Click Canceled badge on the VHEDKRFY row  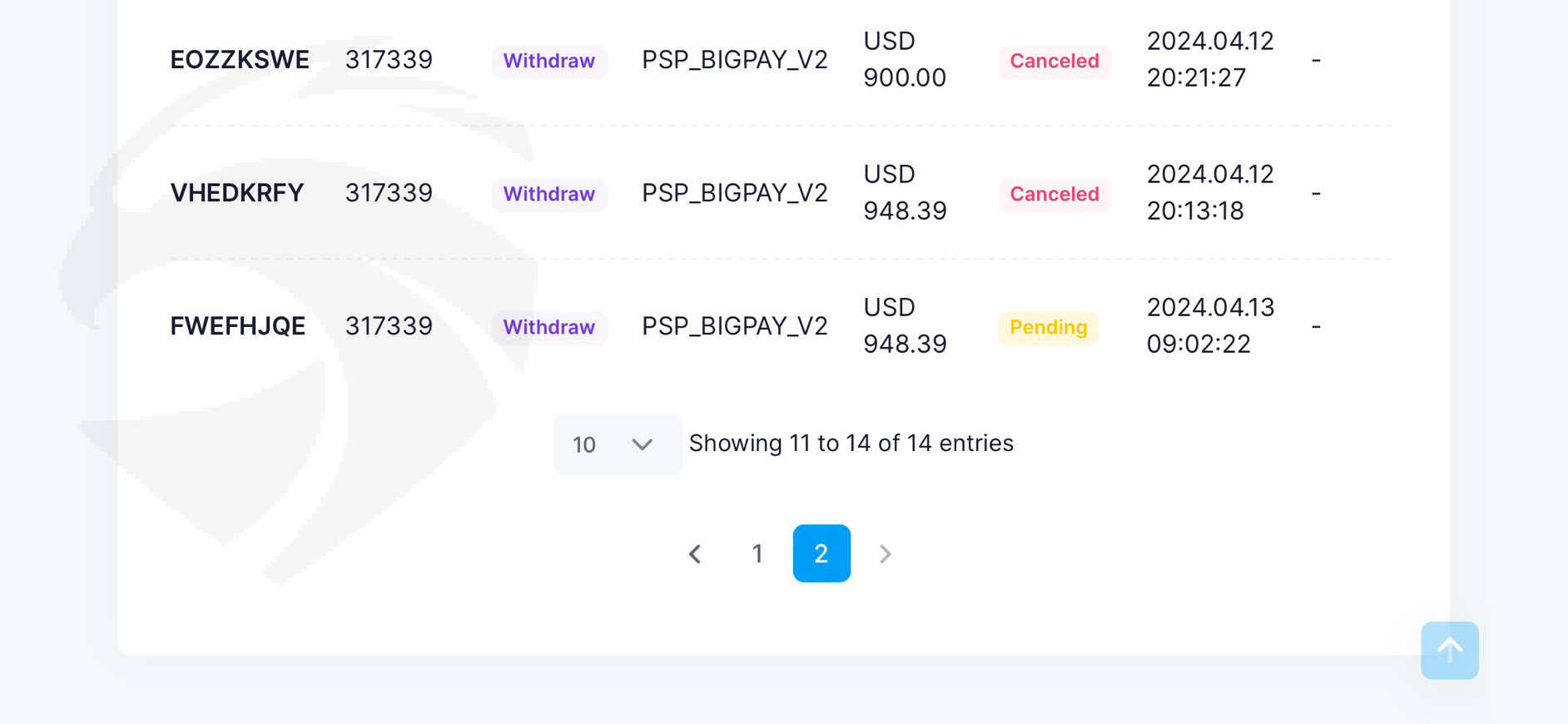pos(1054,194)
